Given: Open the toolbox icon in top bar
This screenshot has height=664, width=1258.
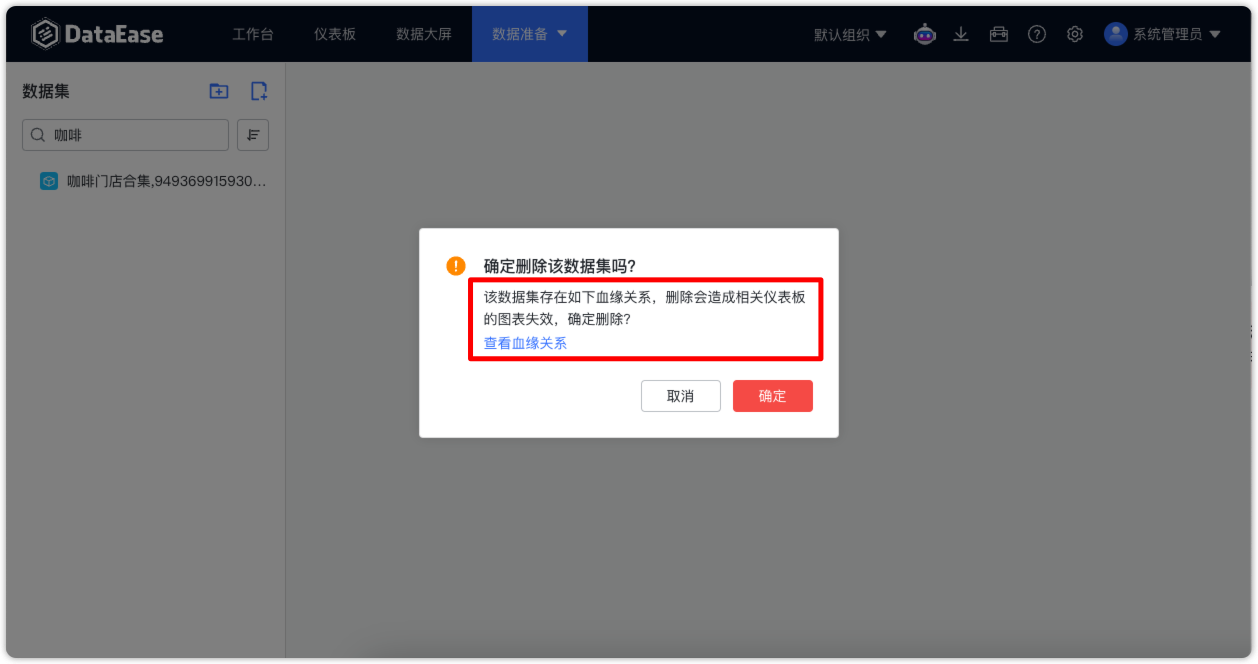Looking at the screenshot, I should point(999,33).
